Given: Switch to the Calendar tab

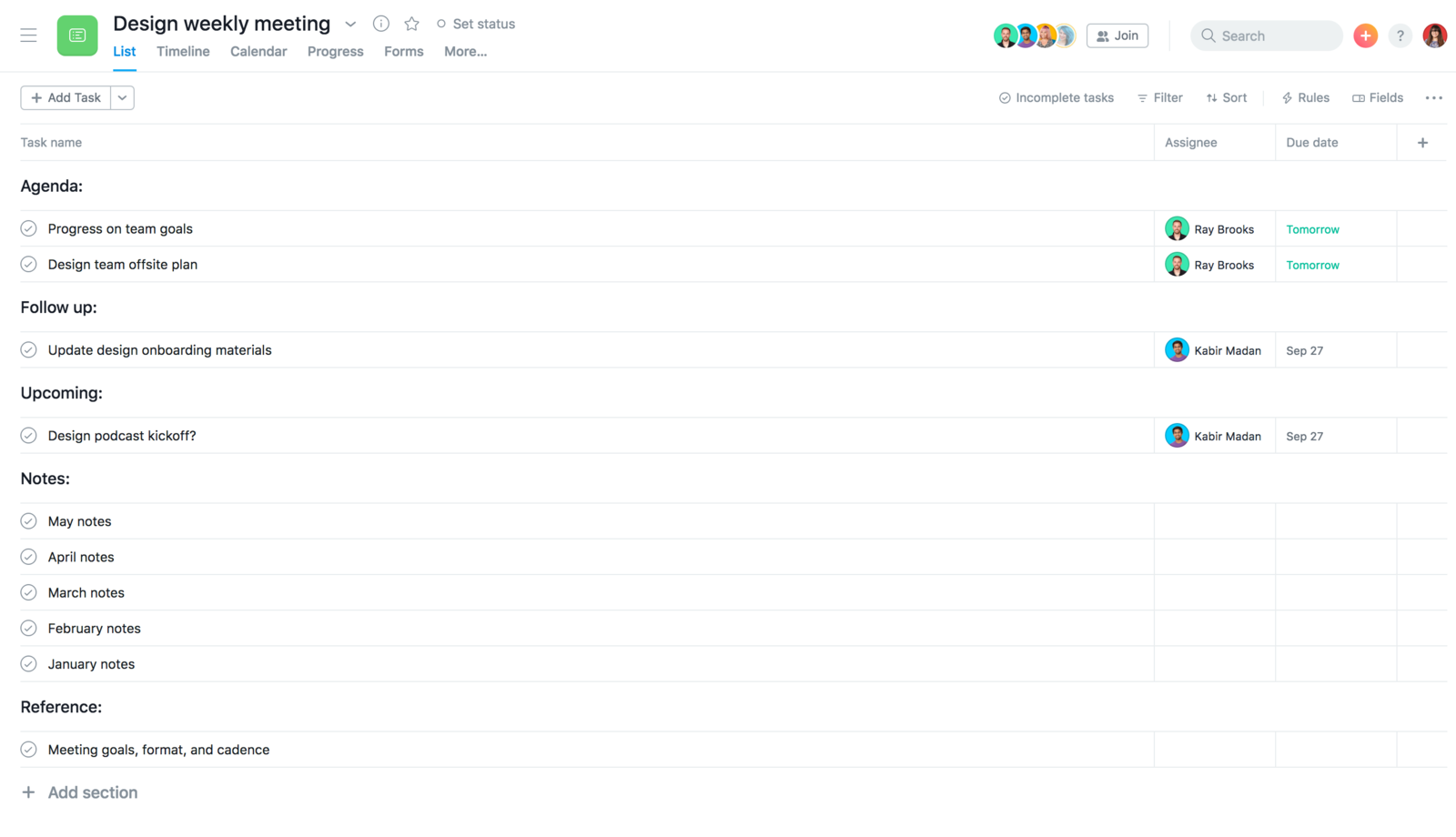Looking at the screenshot, I should tap(258, 52).
